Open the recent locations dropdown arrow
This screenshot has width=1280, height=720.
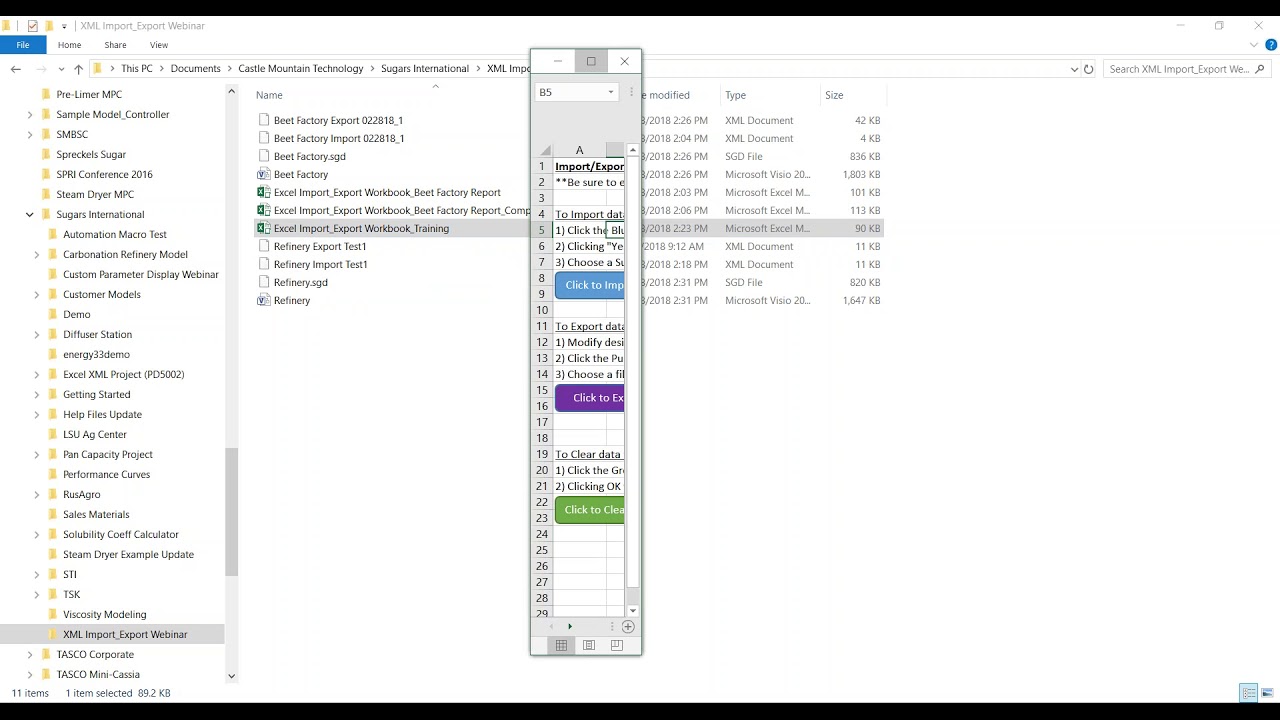pyautogui.click(x=61, y=69)
